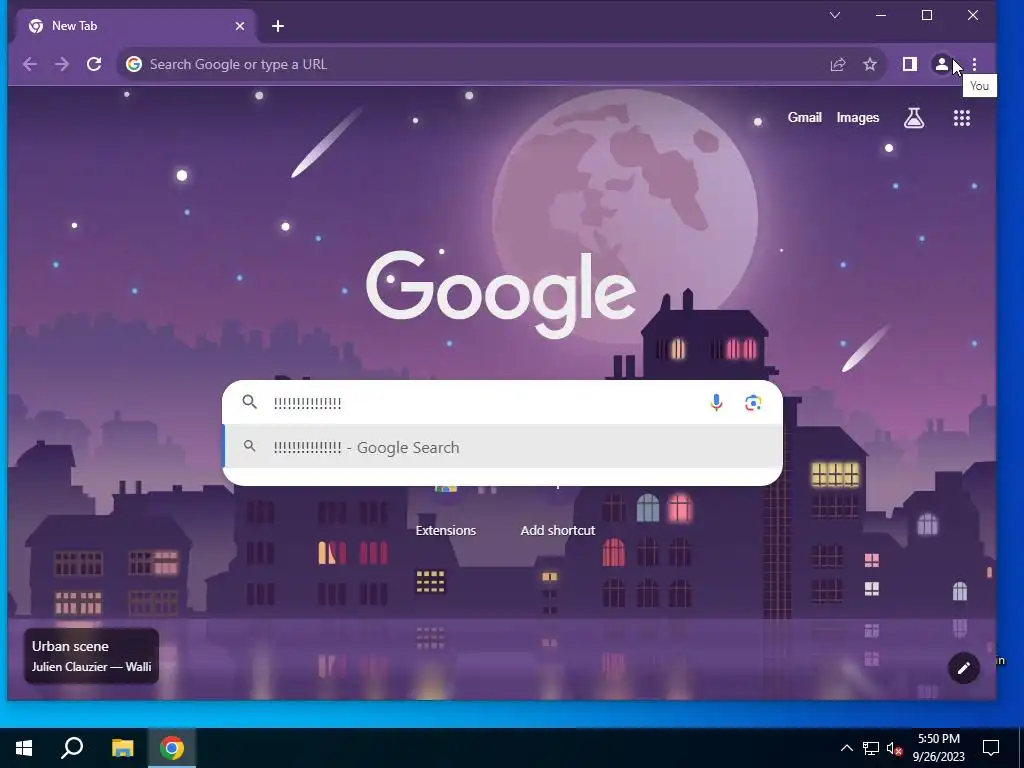Open the Urban scene background credit

(91, 656)
